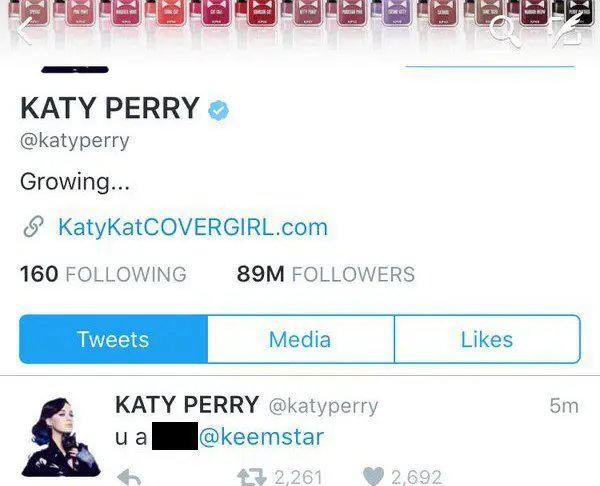Like the tweet with heart icon
This screenshot has width=600, height=486.
pos(373,476)
